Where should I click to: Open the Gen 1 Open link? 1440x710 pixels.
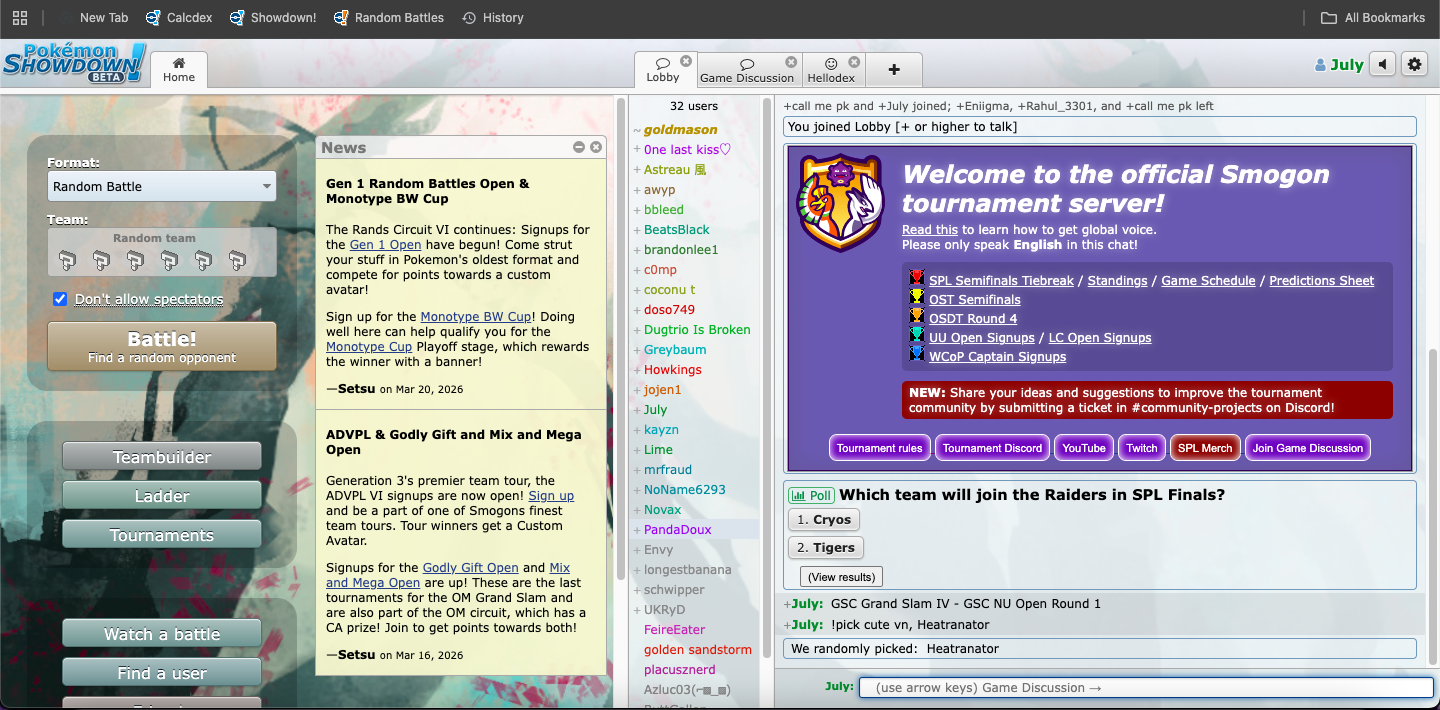(385, 245)
